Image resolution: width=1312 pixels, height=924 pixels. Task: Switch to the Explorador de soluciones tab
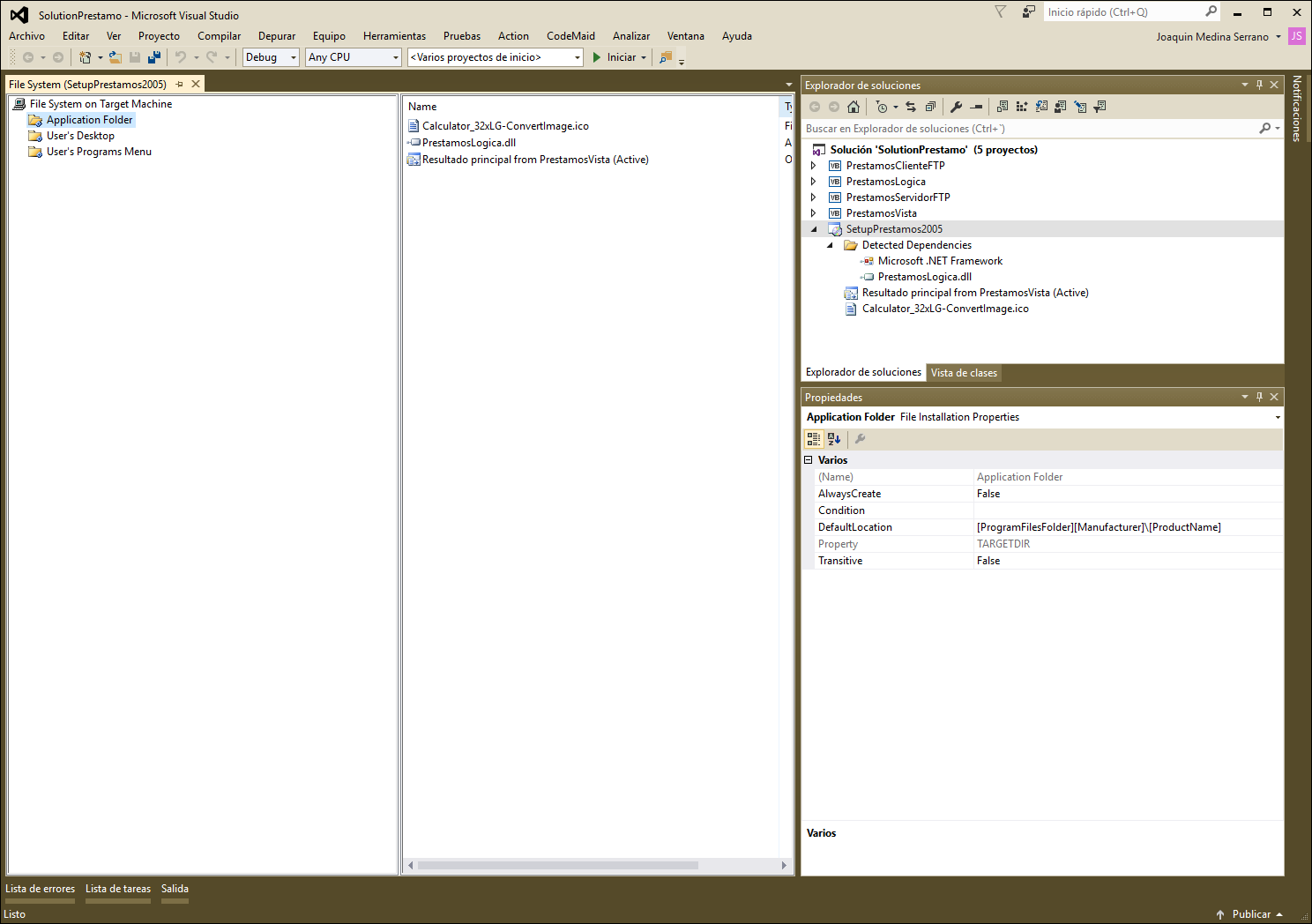click(x=863, y=372)
